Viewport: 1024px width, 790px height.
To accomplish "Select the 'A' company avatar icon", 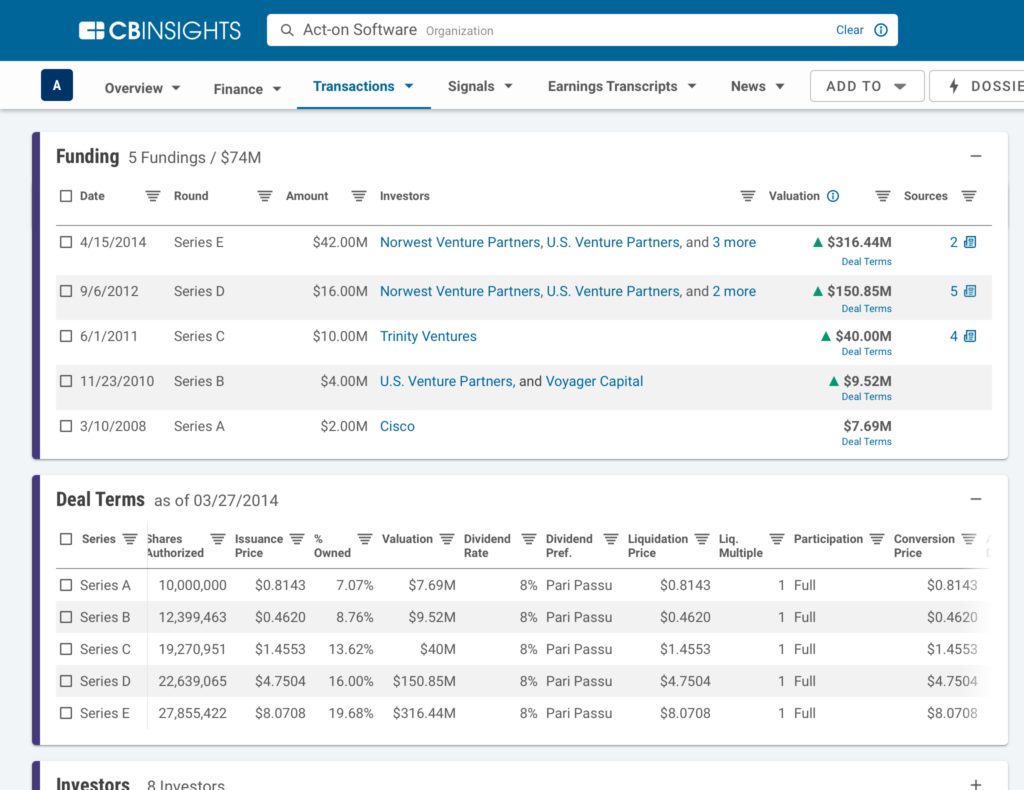I will [56, 85].
